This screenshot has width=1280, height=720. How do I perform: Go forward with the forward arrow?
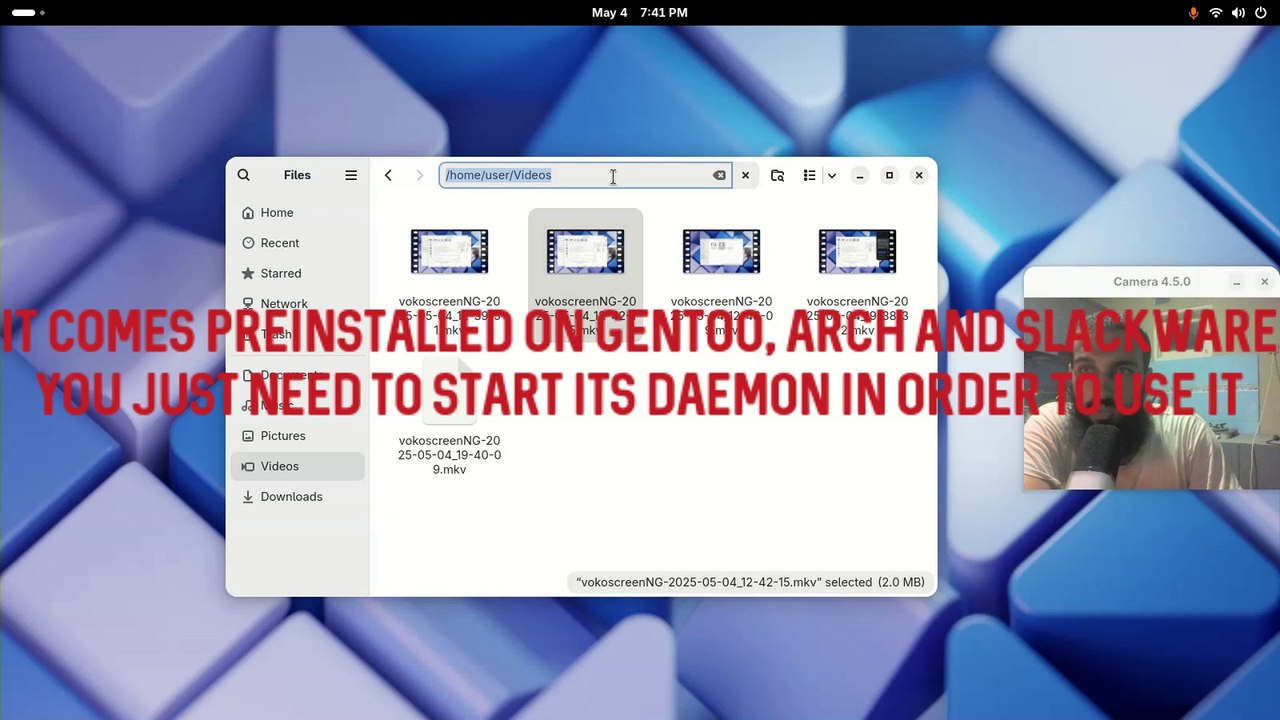(x=420, y=175)
